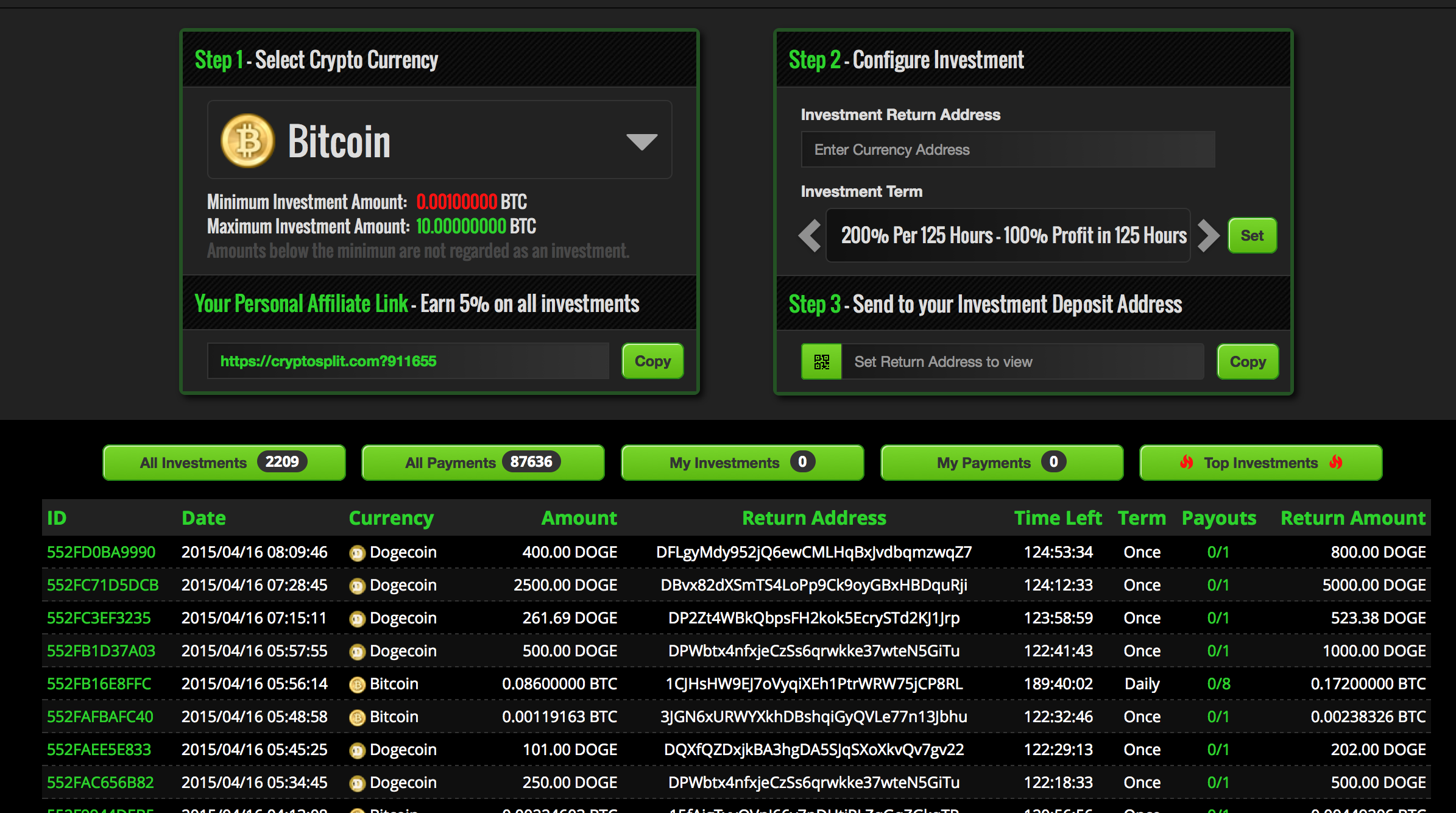Click the cryptosplit affiliate link field
Viewport: 1456px width, 813px height.
(408, 361)
